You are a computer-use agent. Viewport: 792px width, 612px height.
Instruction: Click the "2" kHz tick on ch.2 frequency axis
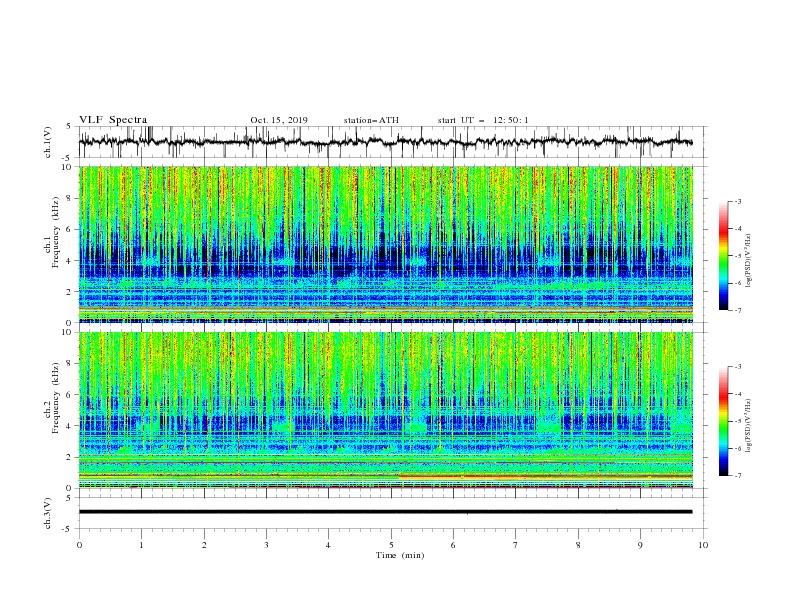coord(70,457)
